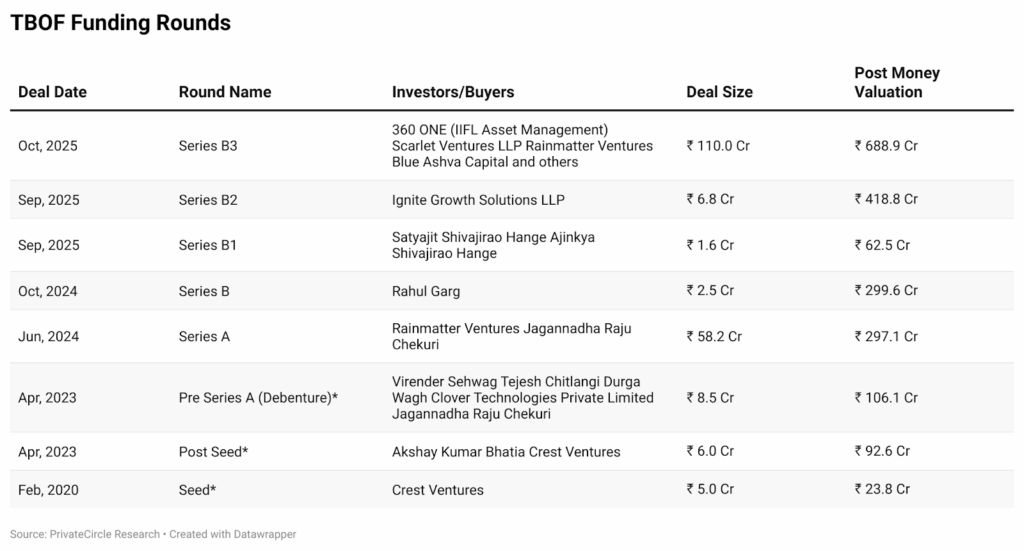Click the Investors/Buyers column header

pos(453,92)
